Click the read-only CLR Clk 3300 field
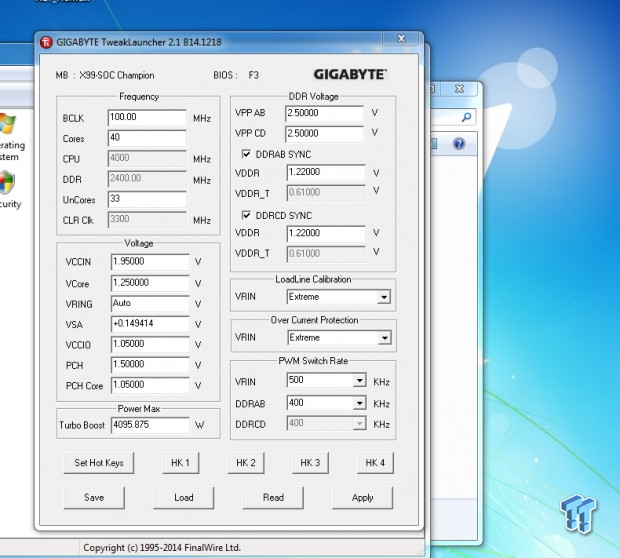This screenshot has height=558, width=620. point(147,219)
